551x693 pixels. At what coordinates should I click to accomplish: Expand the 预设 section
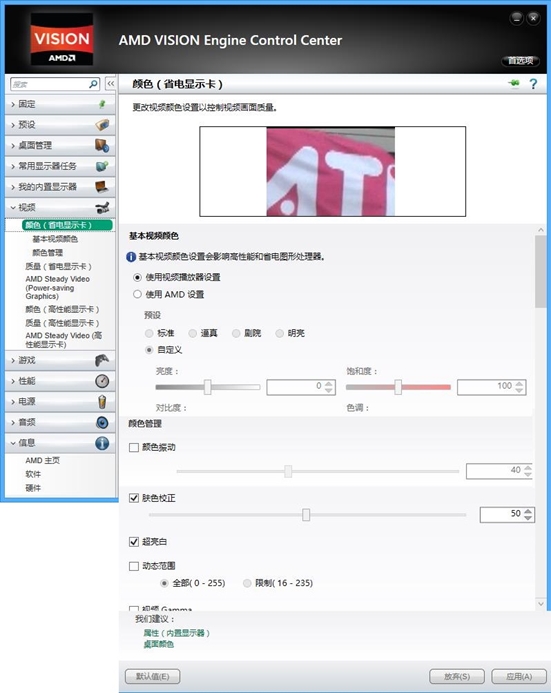pos(60,125)
